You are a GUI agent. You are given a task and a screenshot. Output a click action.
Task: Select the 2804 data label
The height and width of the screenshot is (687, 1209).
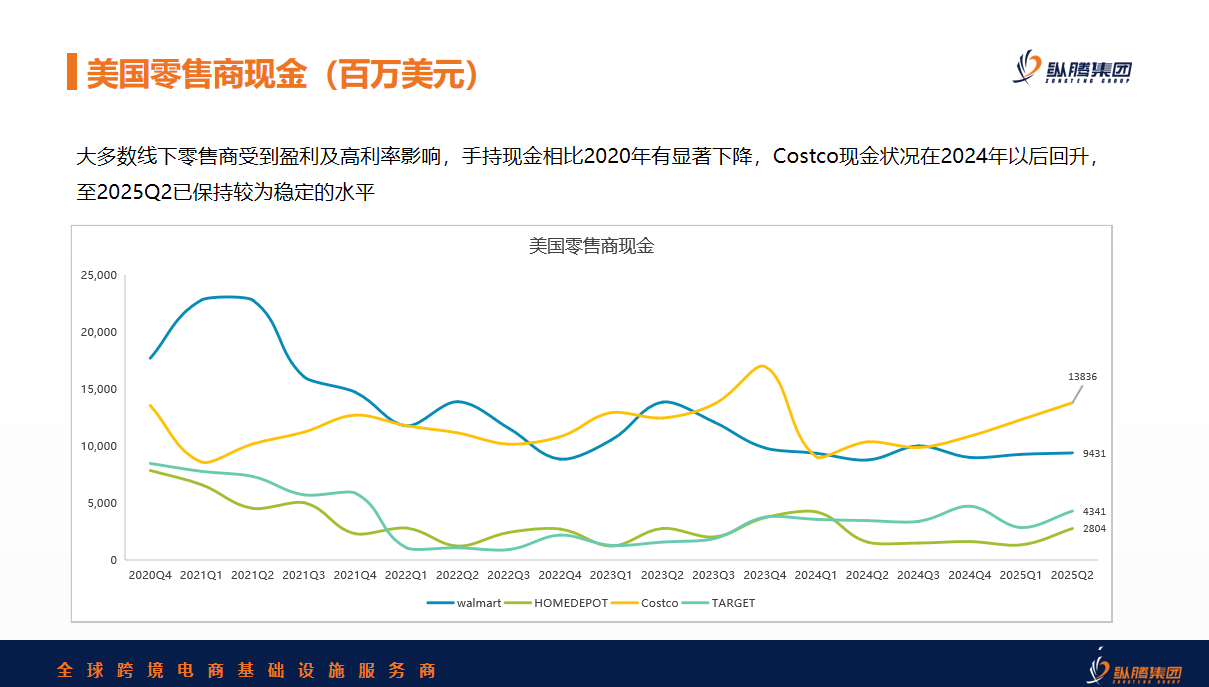(1094, 529)
